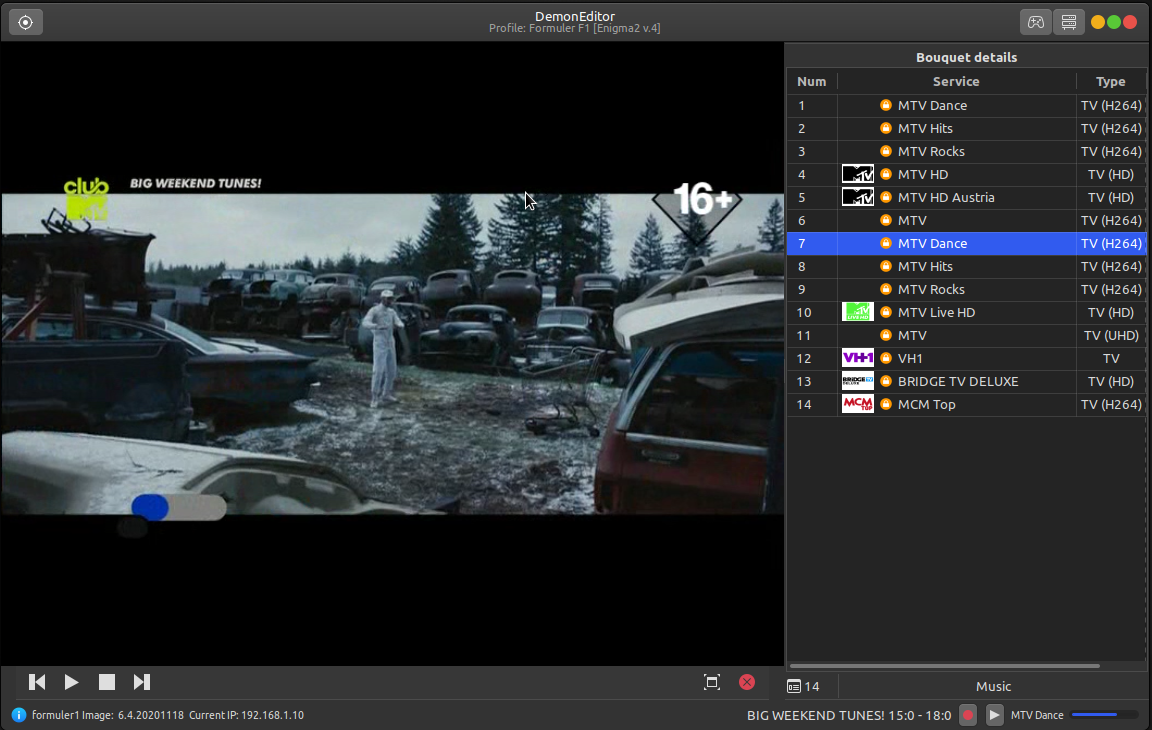Click the video playback area

pos(392,353)
